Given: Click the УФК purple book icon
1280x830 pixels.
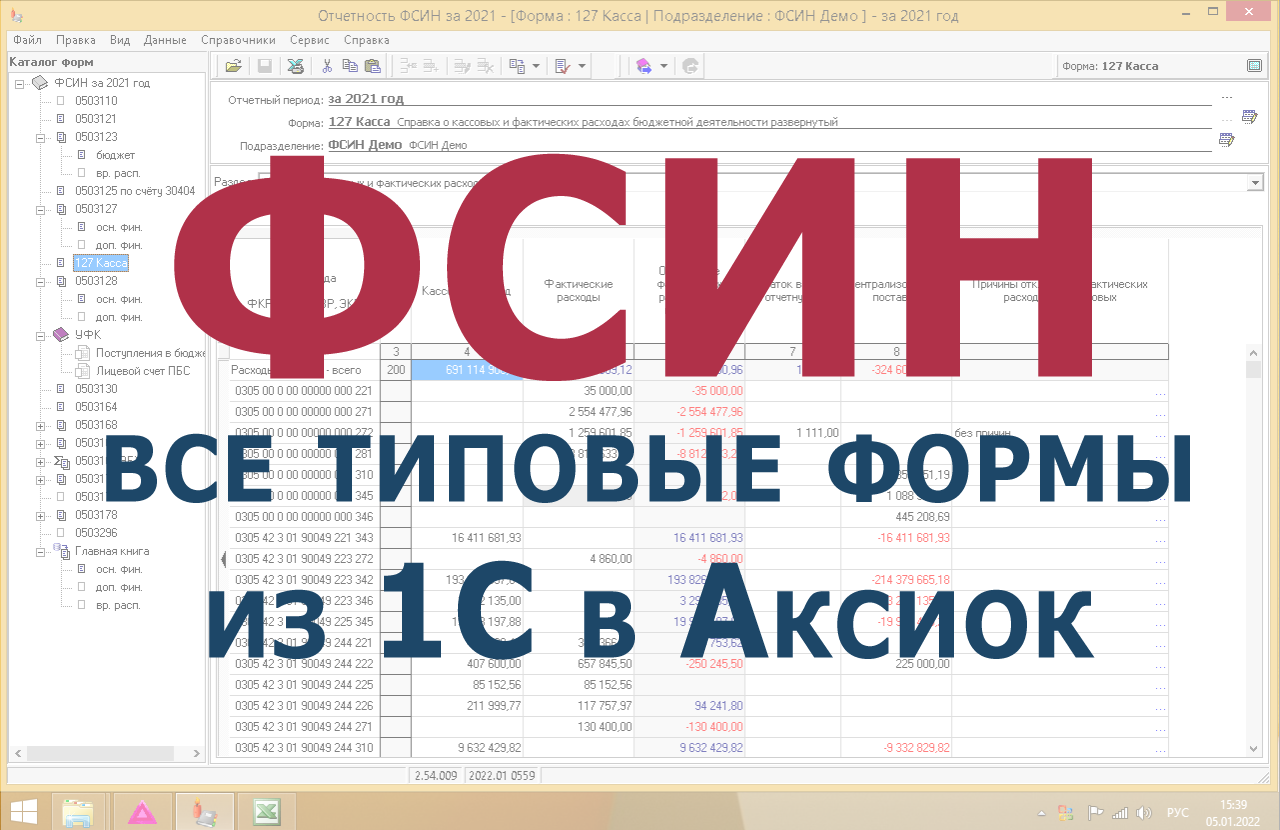Looking at the screenshot, I should click(61, 335).
